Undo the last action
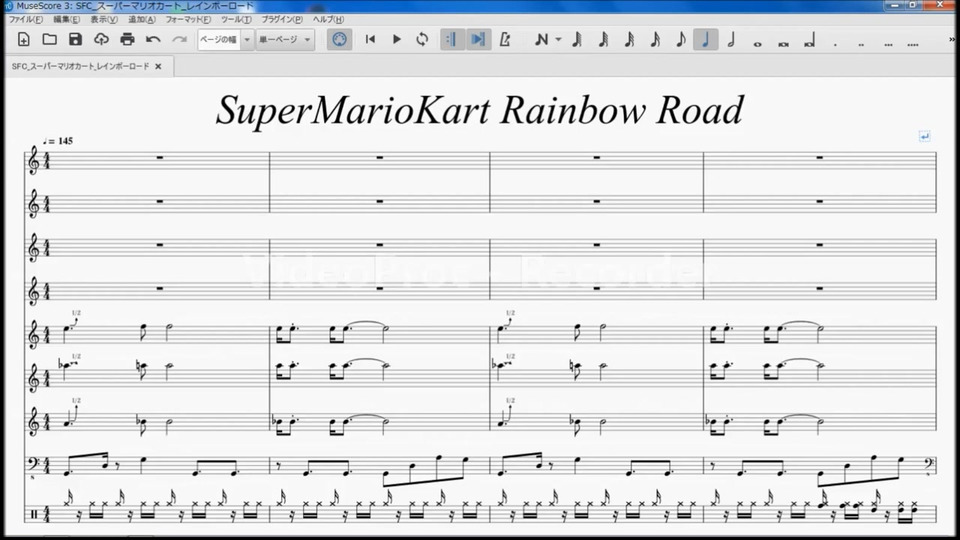The width and height of the screenshot is (960, 540). click(x=153, y=40)
